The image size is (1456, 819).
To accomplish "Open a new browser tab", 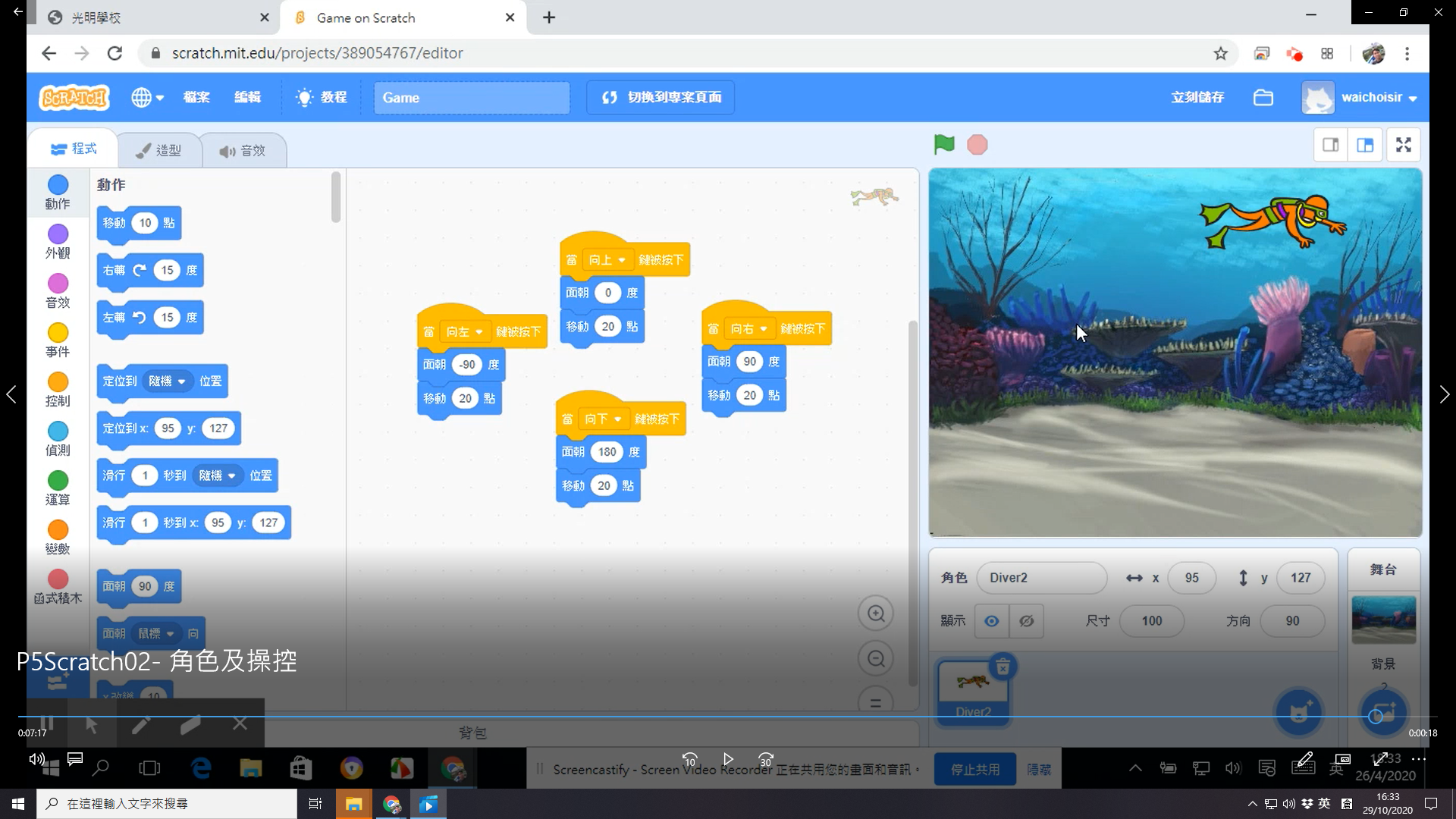I will [549, 17].
